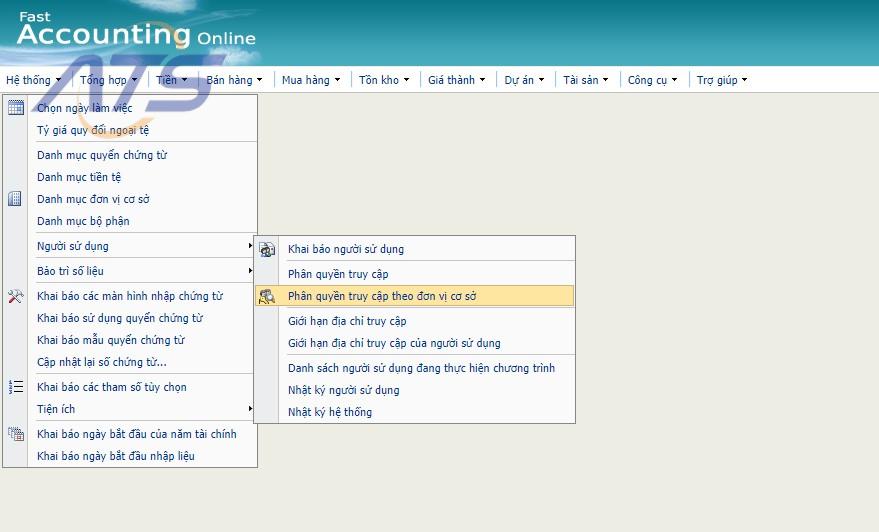
Task: Click the calendar icon beside Chọn ngày làm việc
Action: click(15, 108)
